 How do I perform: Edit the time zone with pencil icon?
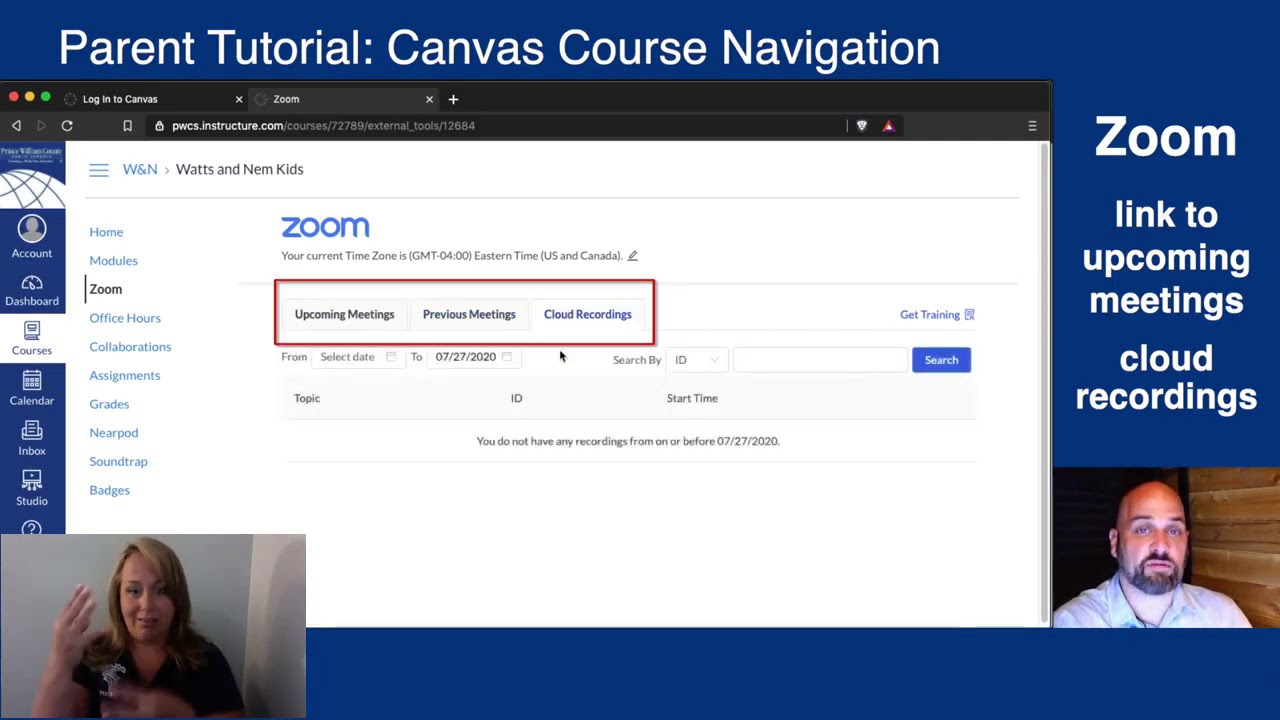pos(633,256)
